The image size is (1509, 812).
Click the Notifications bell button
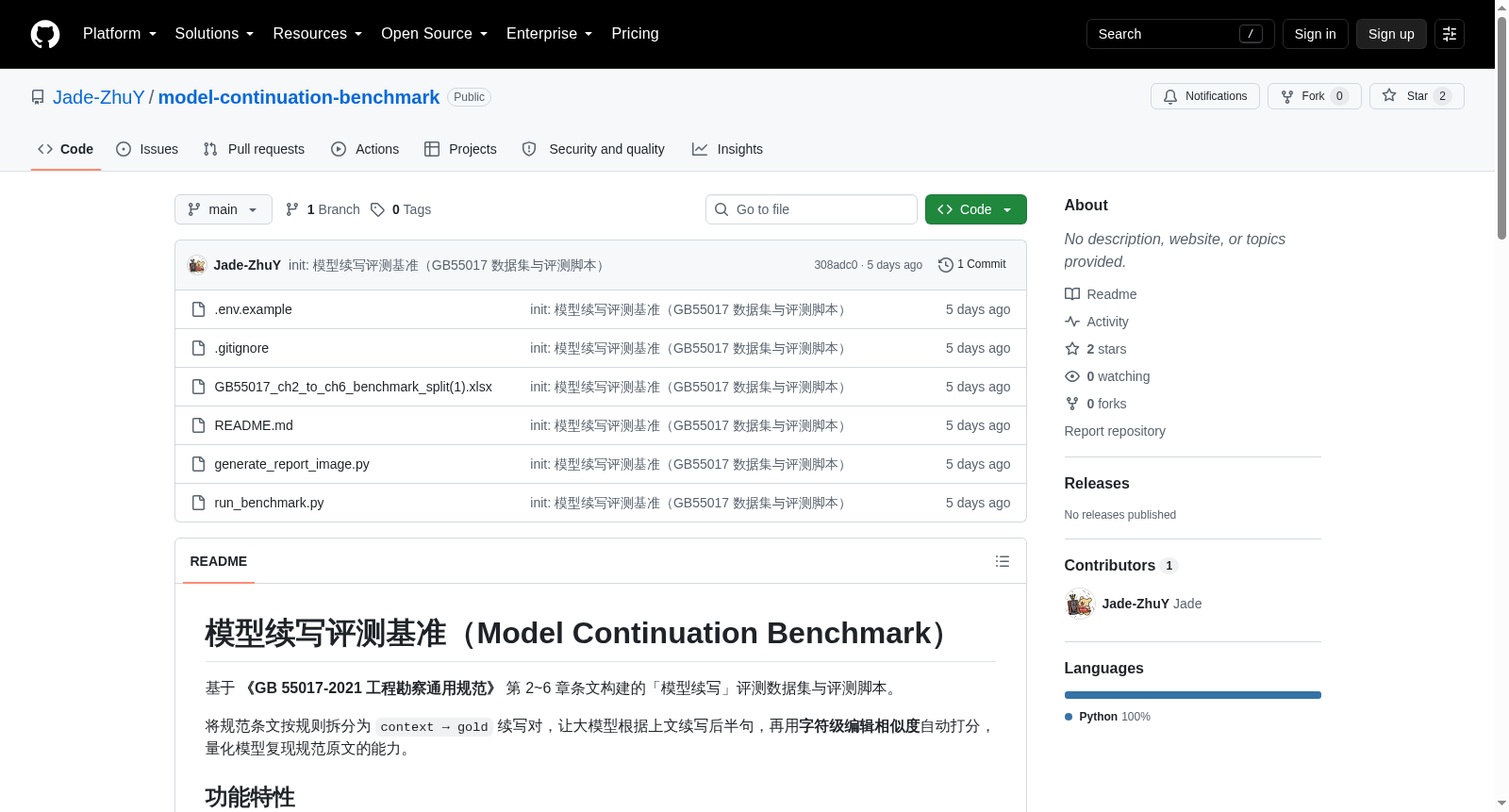[1204, 96]
